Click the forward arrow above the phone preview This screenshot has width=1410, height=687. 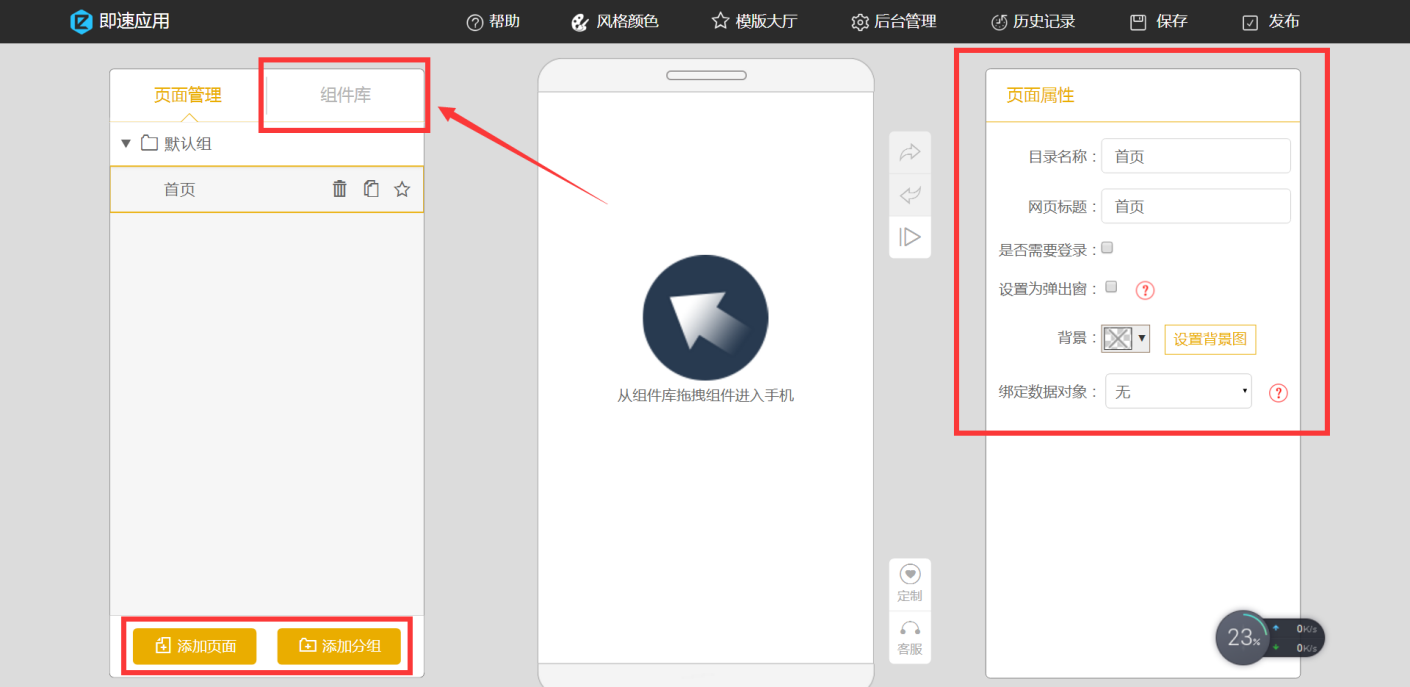(x=909, y=152)
